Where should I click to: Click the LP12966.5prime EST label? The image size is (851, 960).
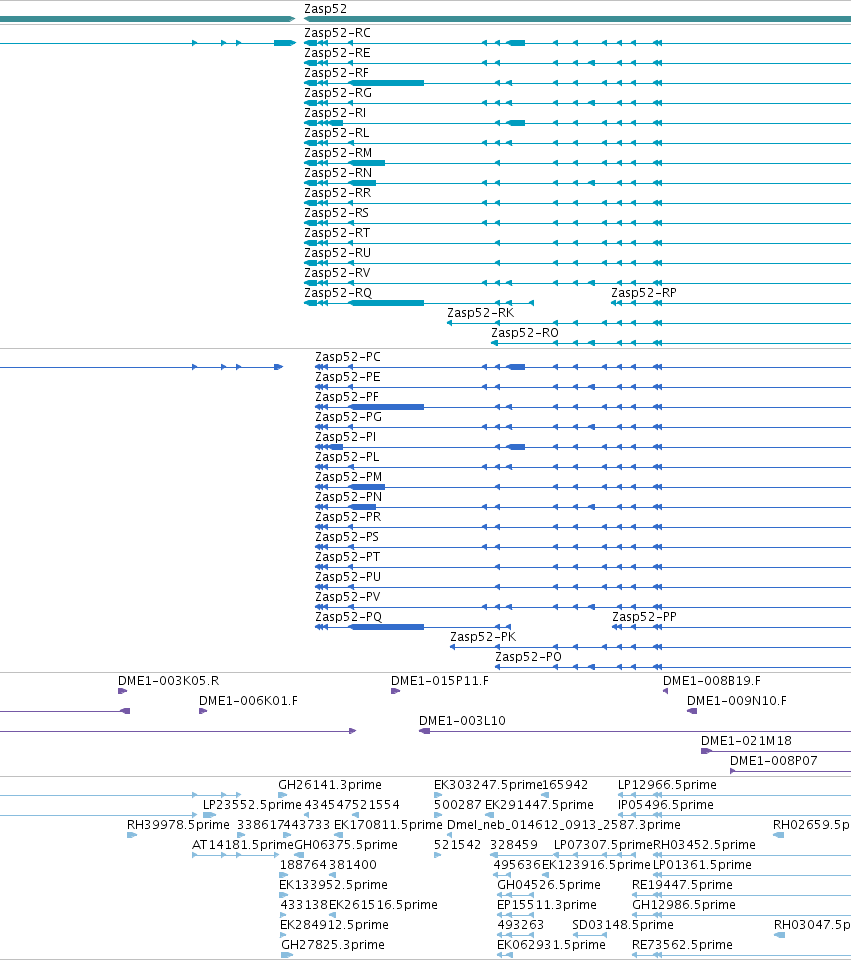tap(667, 785)
